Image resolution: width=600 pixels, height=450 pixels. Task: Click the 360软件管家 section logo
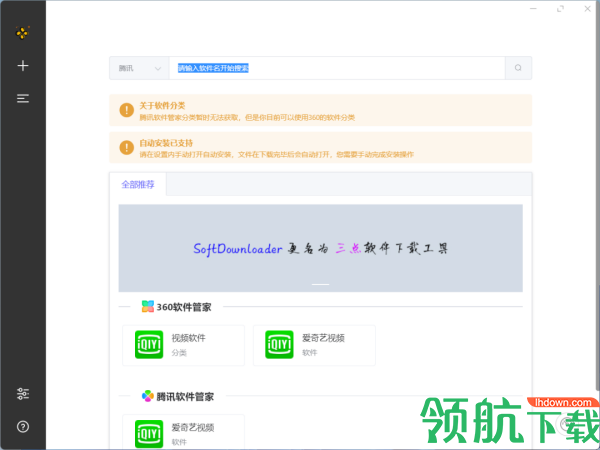point(148,307)
